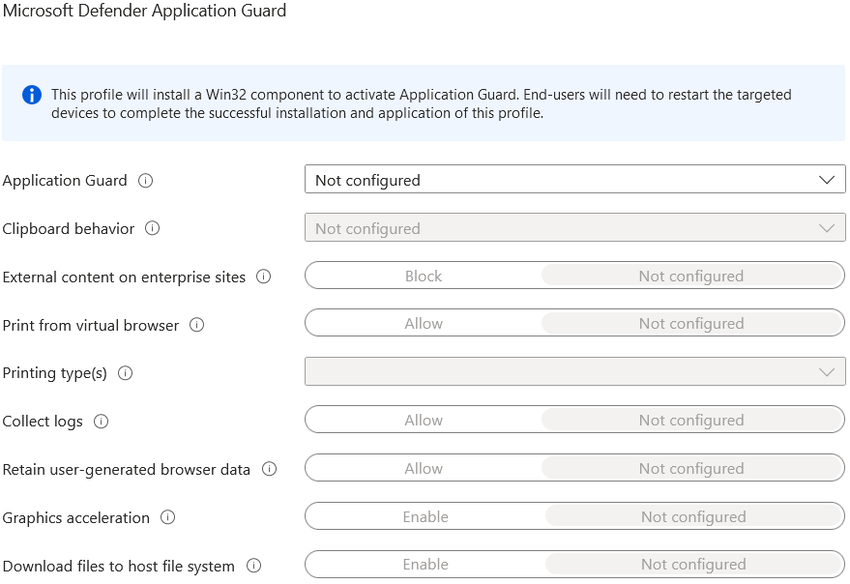Set External content on enterprise sites to Block
The image size is (850, 584).
pyautogui.click(x=423, y=275)
